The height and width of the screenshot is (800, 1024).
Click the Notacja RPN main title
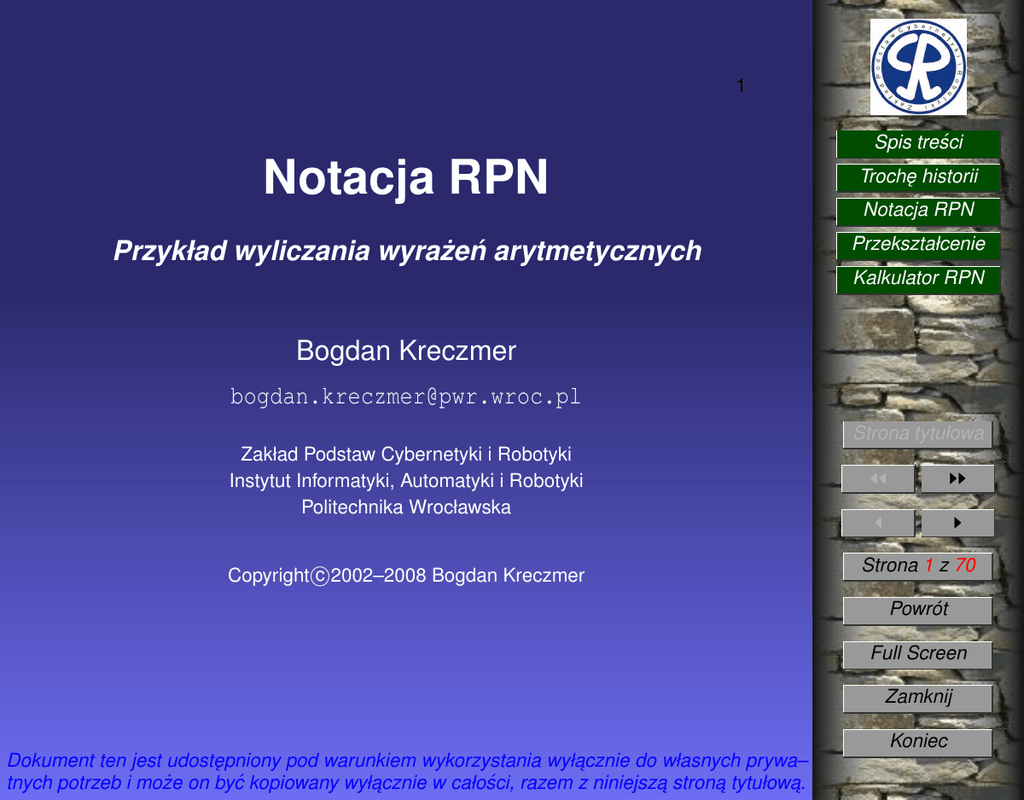click(x=405, y=178)
